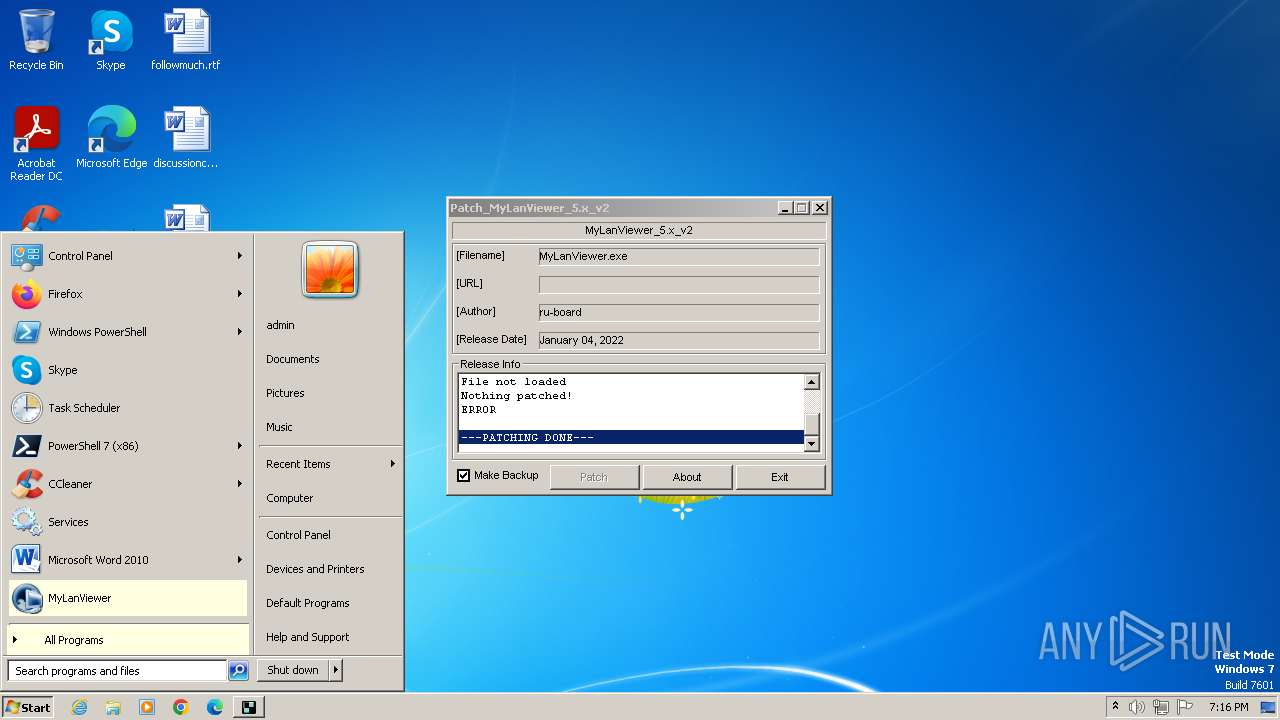Image resolution: width=1280 pixels, height=720 pixels.
Task: Click the Release Info scroll down arrow
Action: pyautogui.click(x=812, y=444)
